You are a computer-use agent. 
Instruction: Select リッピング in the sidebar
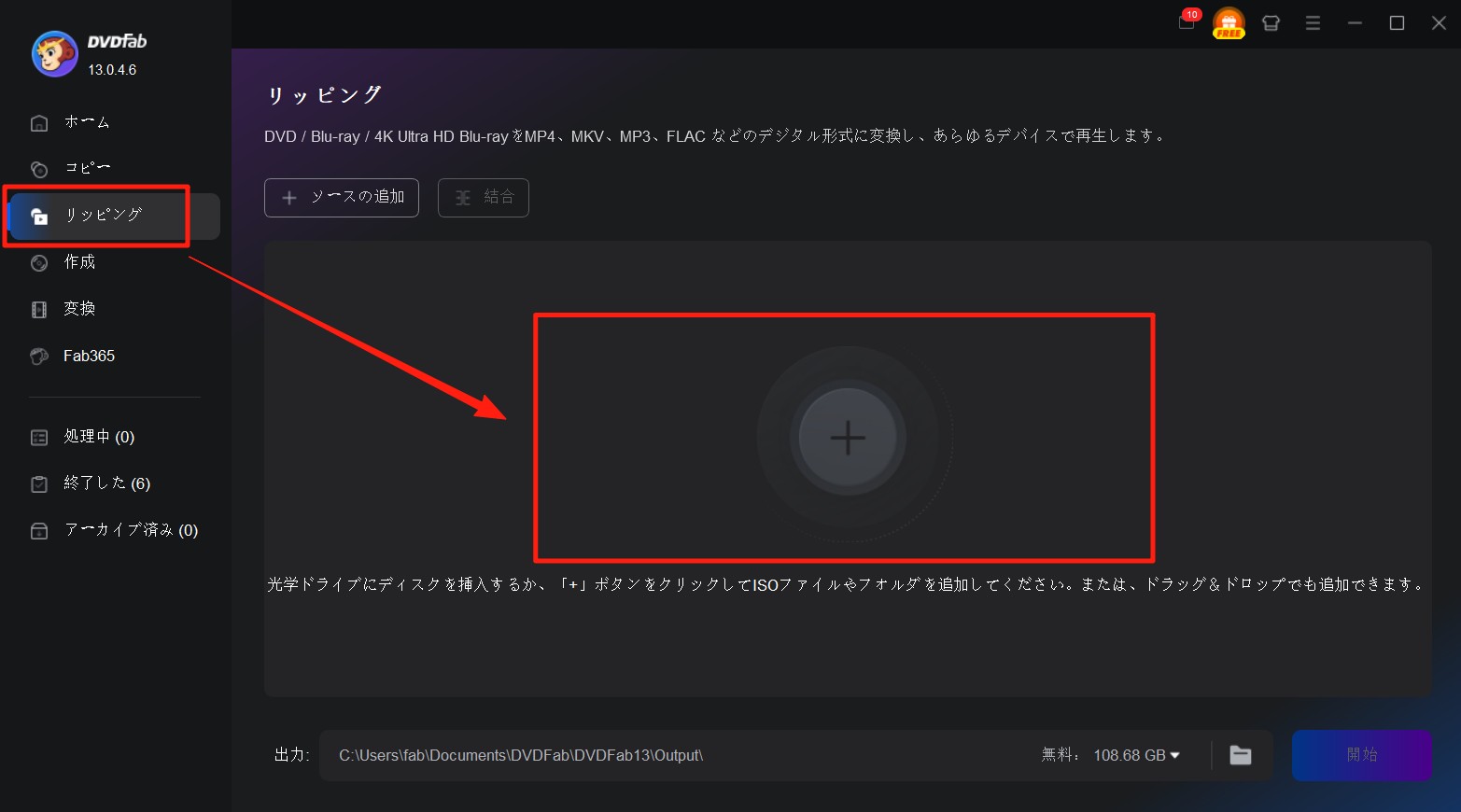[x=103, y=216]
